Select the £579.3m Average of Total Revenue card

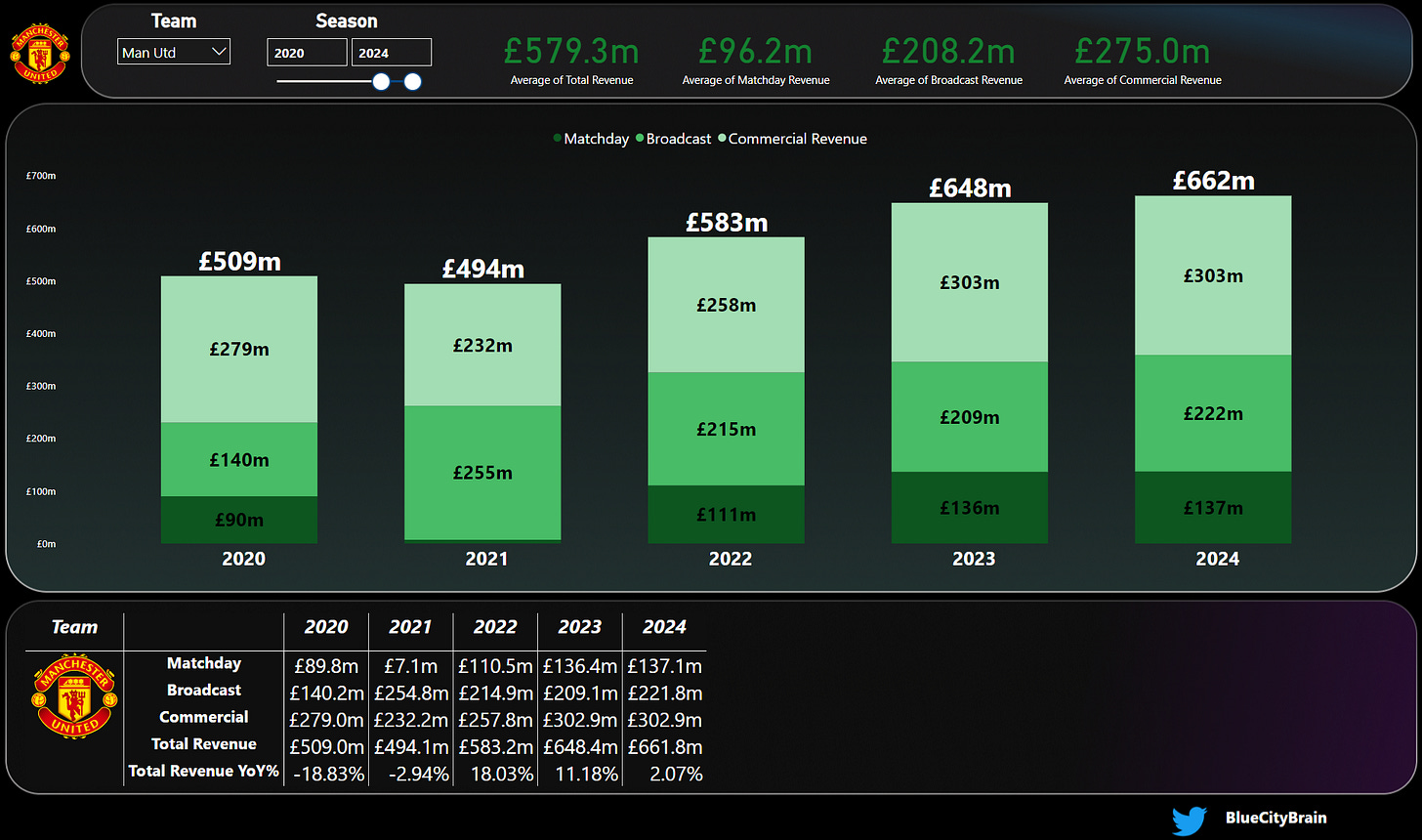pos(572,60)
